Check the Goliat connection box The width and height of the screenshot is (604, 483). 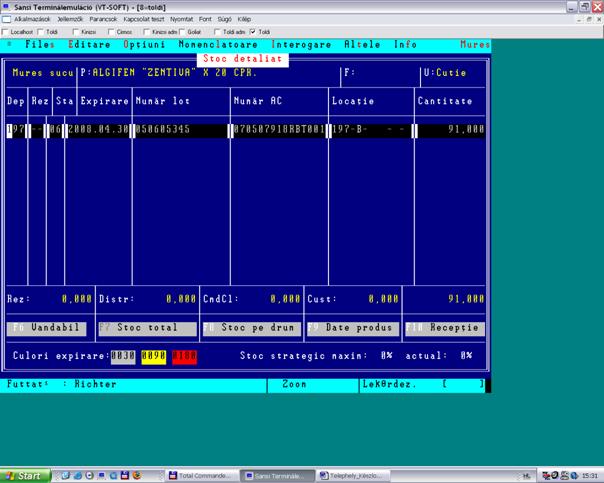[x=183, y=32]
